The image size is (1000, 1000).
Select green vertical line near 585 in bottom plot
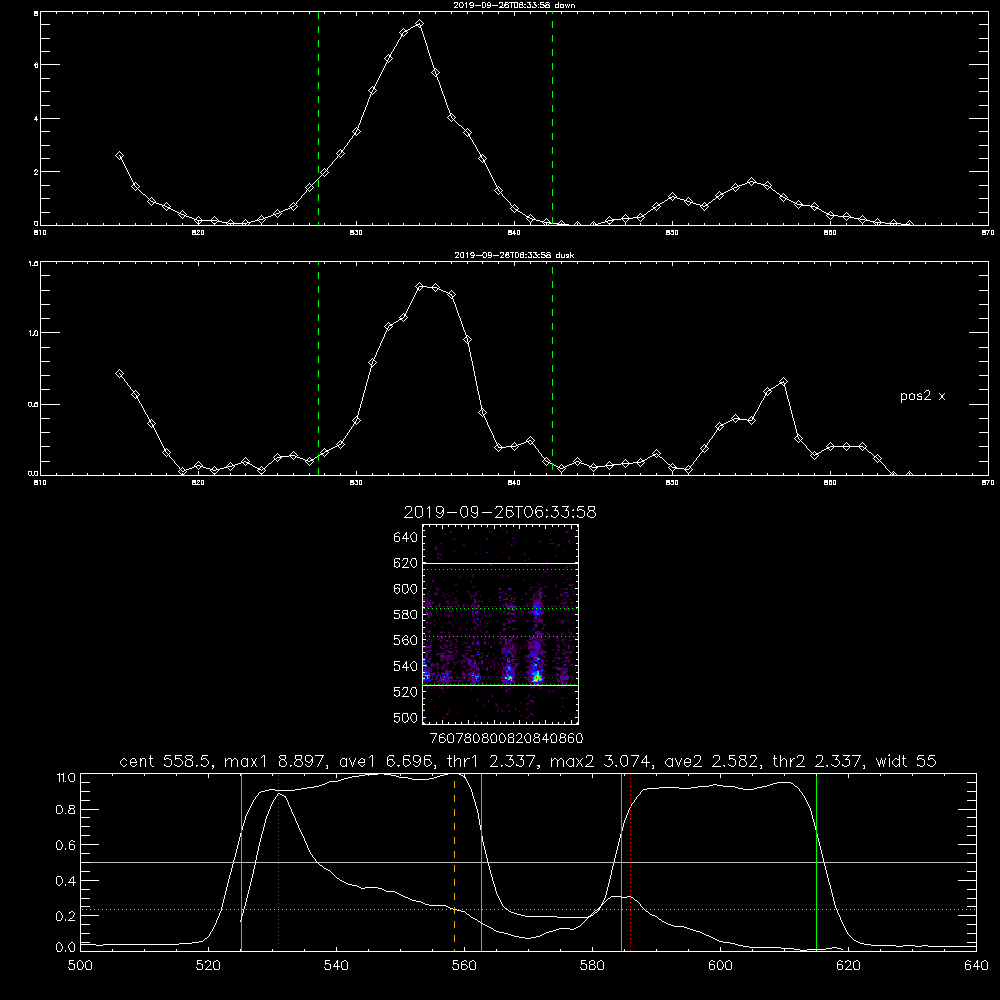pyautogui.click(x=621, y=861)
